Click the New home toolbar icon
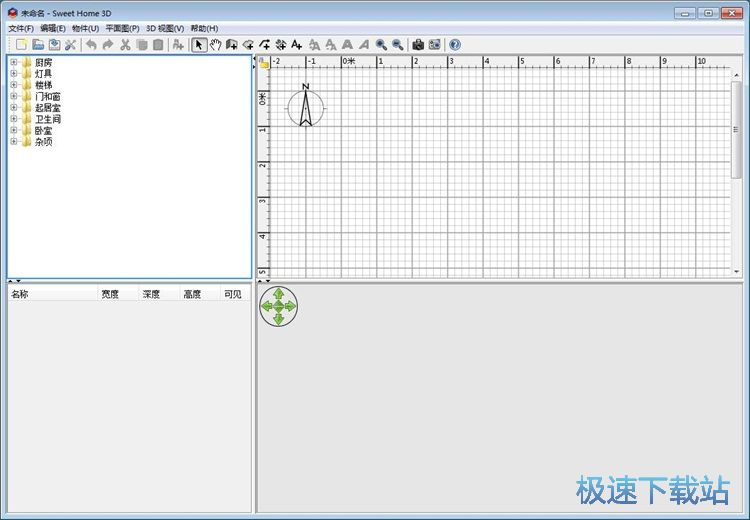750x520 pixels. click(x=21, y=44)
